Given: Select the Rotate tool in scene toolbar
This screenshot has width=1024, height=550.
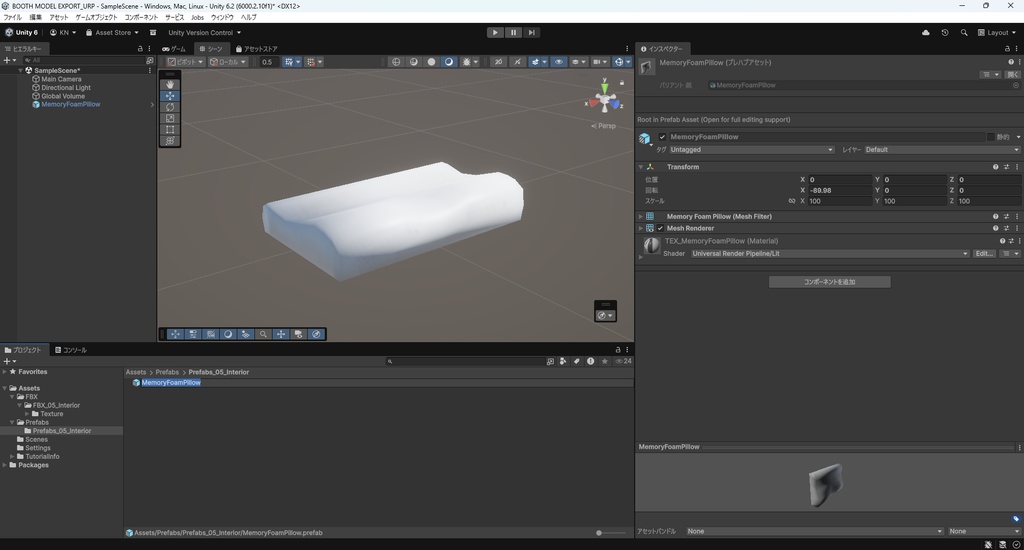Looking at the screenshot, I should click(x=170, y=106).
